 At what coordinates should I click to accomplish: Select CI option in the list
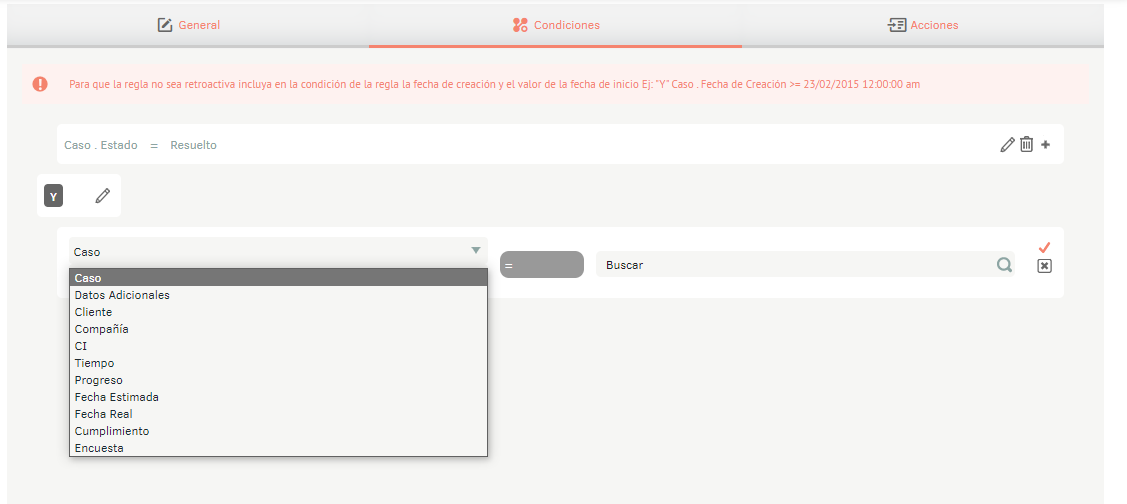278,346
